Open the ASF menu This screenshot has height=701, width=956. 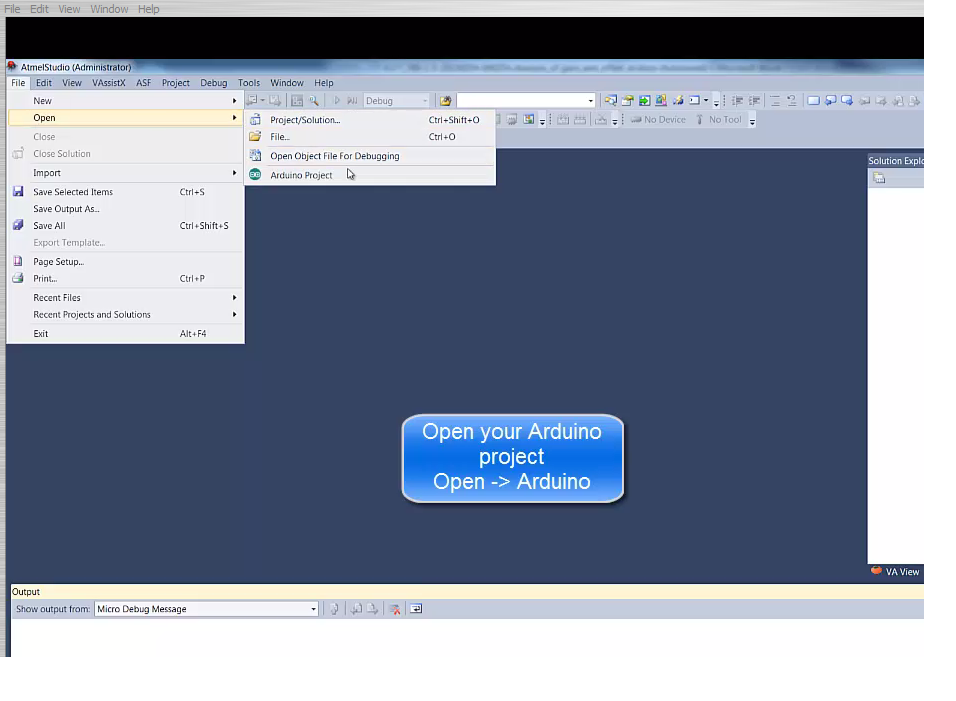143,83
